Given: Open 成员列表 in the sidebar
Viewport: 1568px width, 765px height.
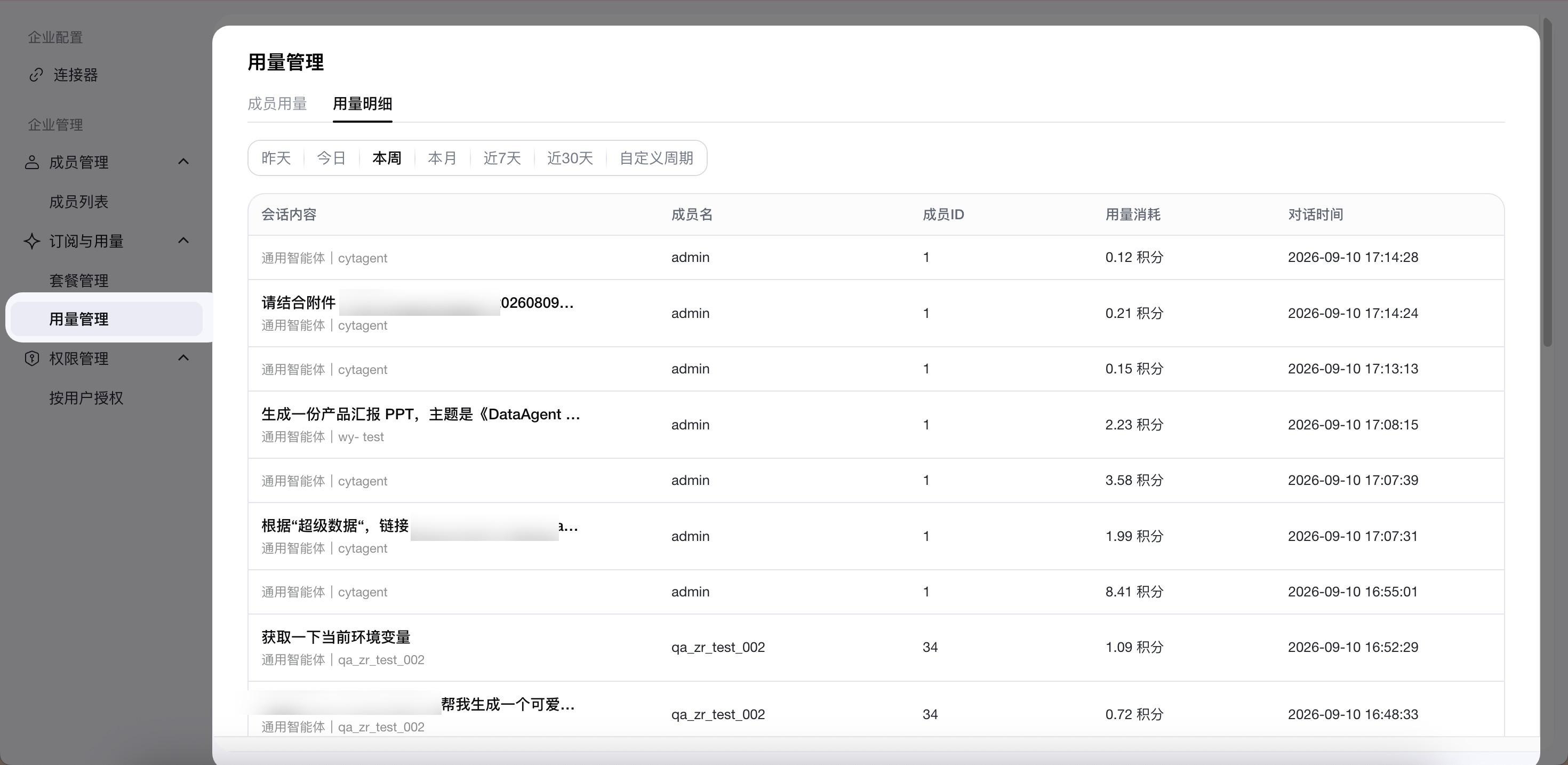Looking at the screenshot, I should 78,202.
